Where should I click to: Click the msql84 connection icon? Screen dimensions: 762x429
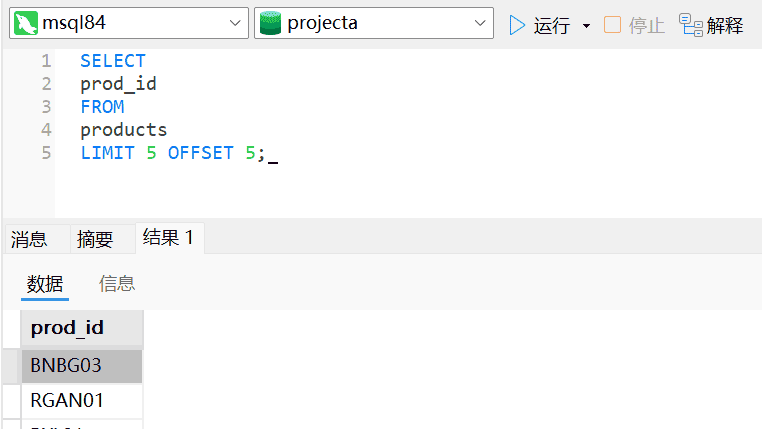pyautogui.click(x=26, y=24)
